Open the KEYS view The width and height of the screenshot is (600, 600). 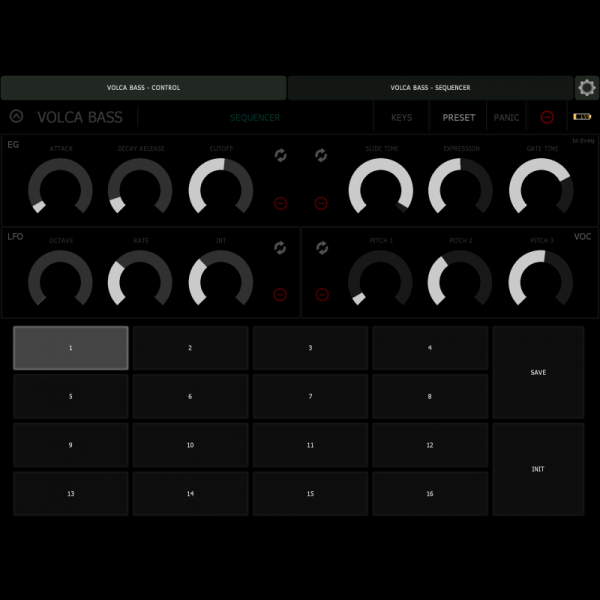(401, 117)
